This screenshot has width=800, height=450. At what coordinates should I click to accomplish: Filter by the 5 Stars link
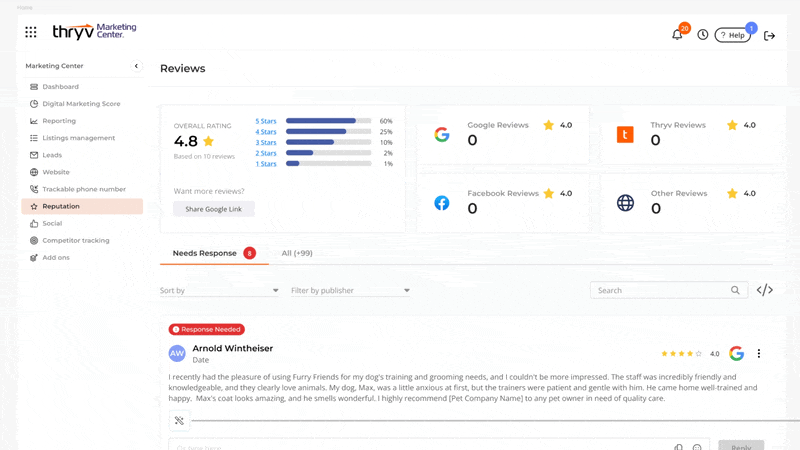pos(266,121)
